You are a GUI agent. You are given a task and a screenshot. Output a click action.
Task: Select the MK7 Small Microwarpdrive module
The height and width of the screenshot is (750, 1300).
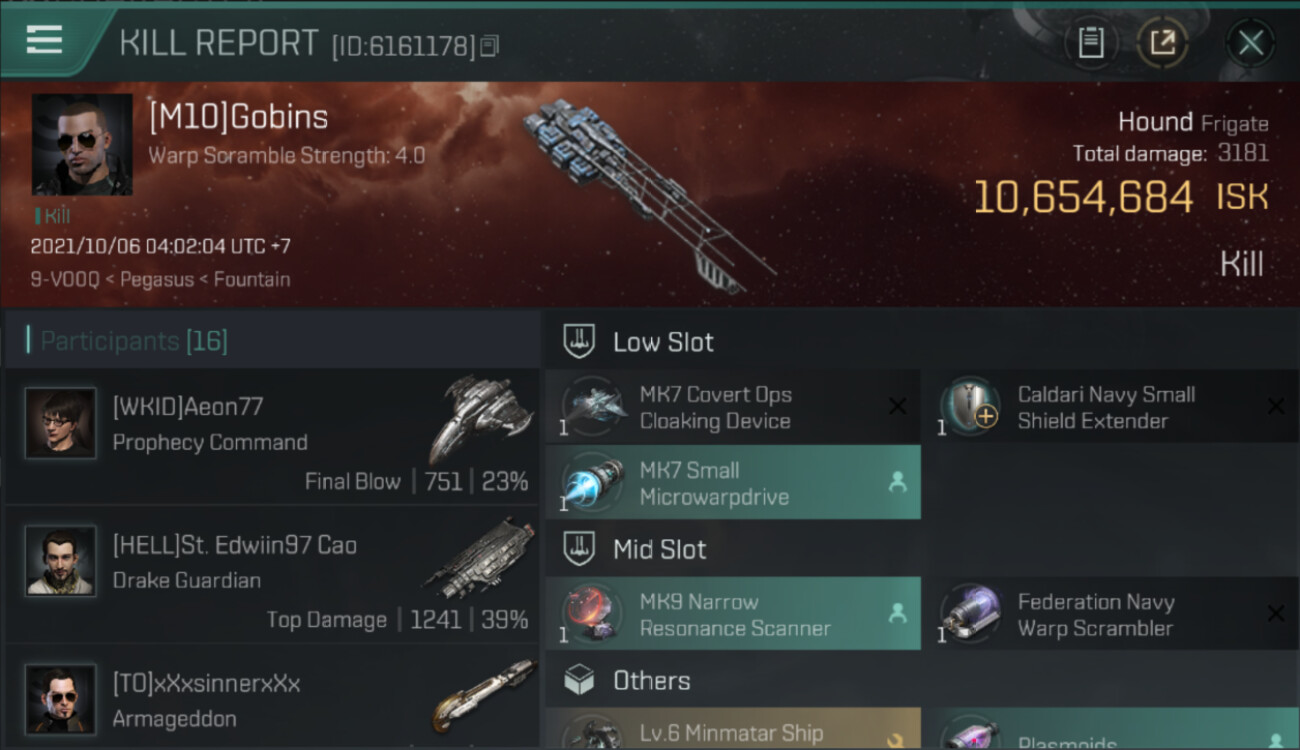(x=733, y=483)
